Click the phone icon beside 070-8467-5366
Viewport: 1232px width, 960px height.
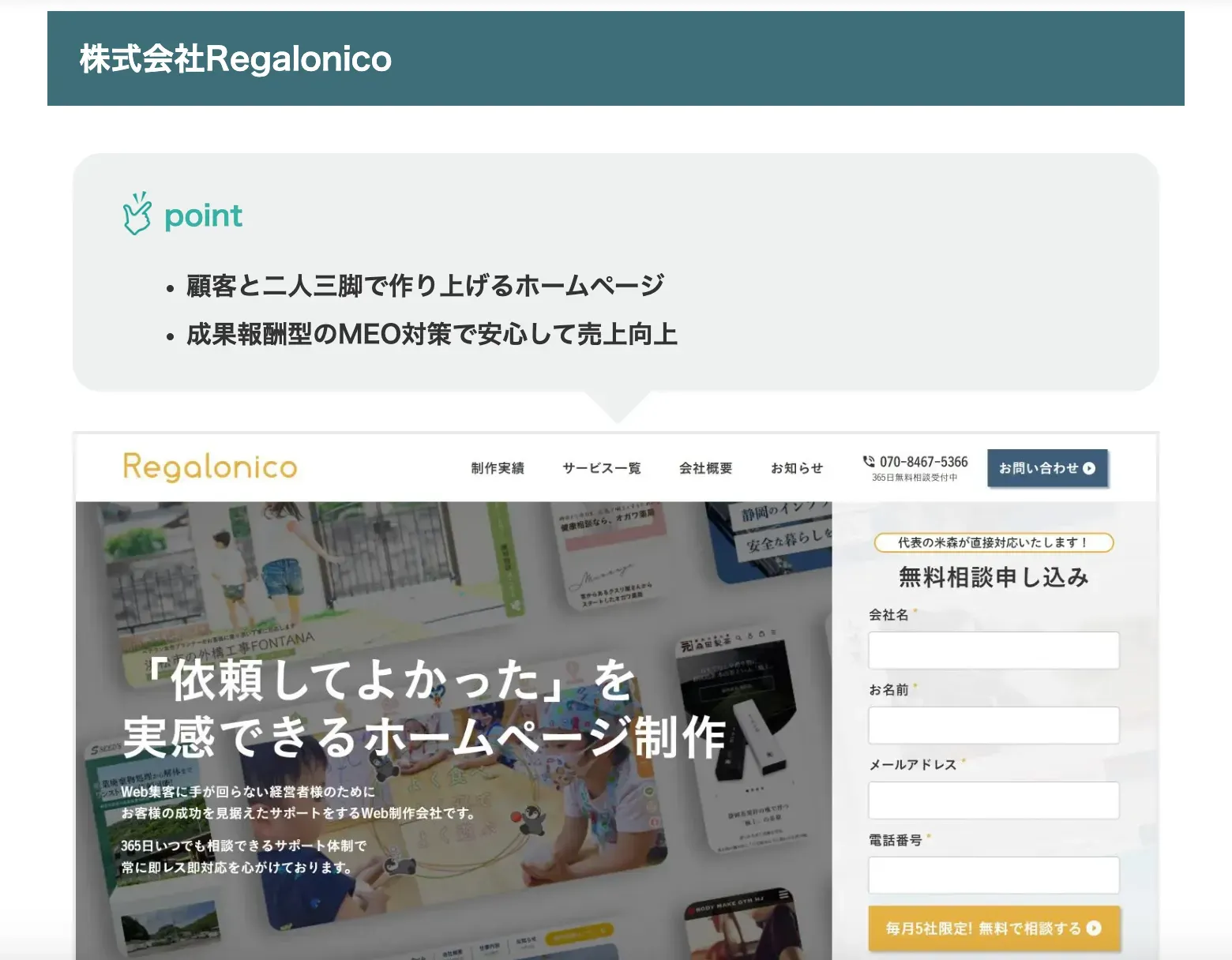point(869,462)
